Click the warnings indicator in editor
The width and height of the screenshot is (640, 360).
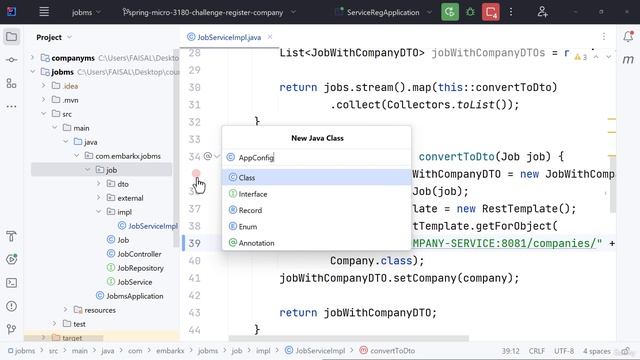tap(580, 57)
